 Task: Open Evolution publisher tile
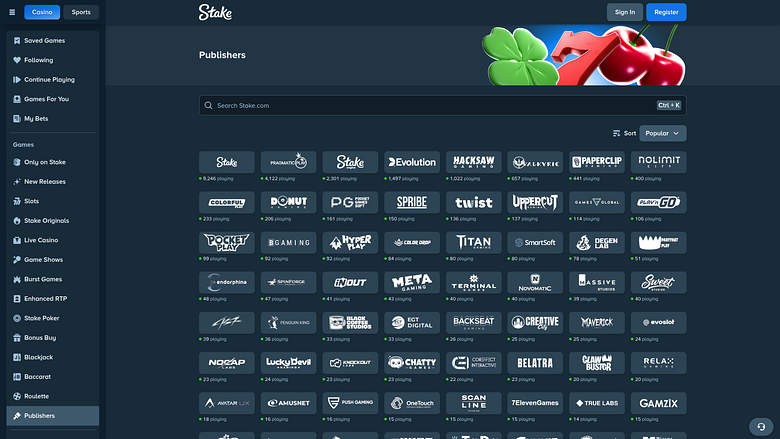point(412,162)
